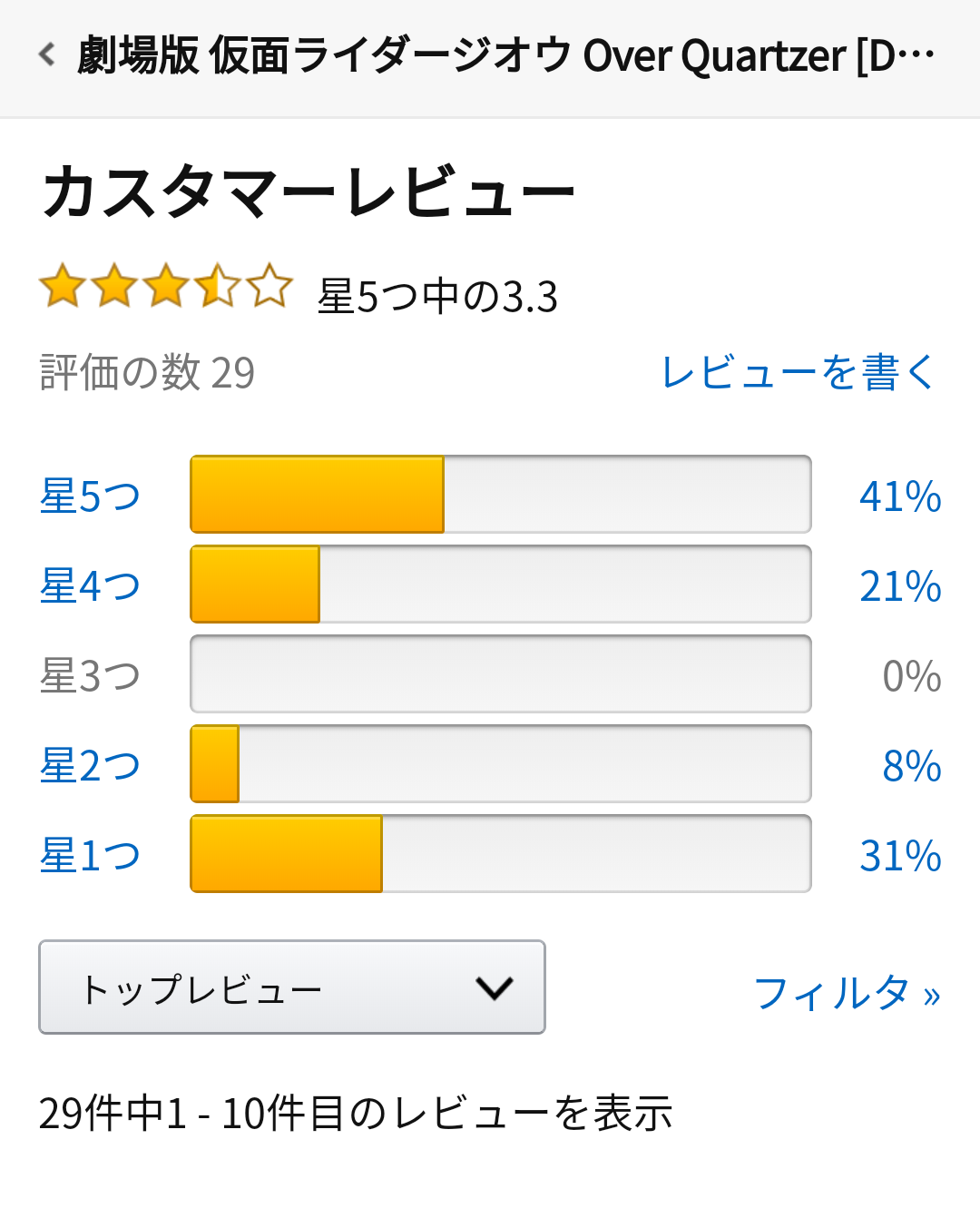
Task: Select the 星1つ rating label
Action: point(90,855)
